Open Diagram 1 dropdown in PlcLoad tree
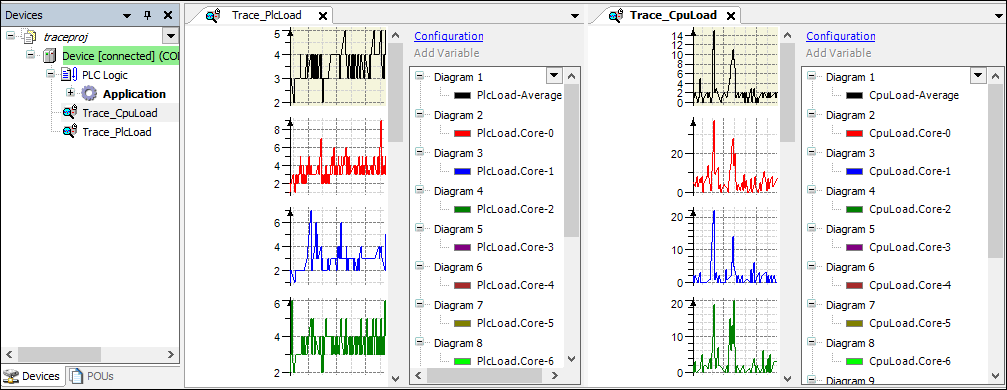The height and width of the screenshot is (390, 1007). [x=554, y=76]
